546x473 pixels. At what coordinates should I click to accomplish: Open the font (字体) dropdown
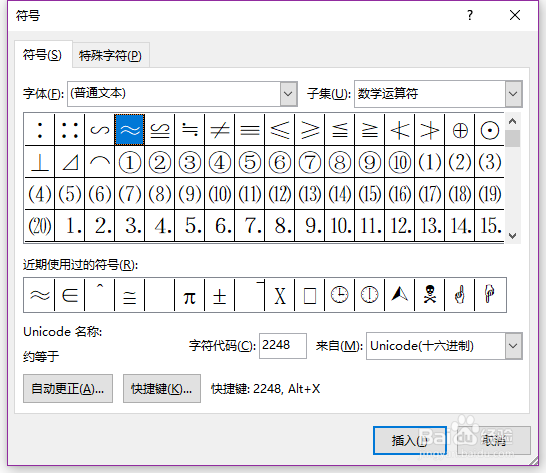pyautogui.click(x=289, y=94)
